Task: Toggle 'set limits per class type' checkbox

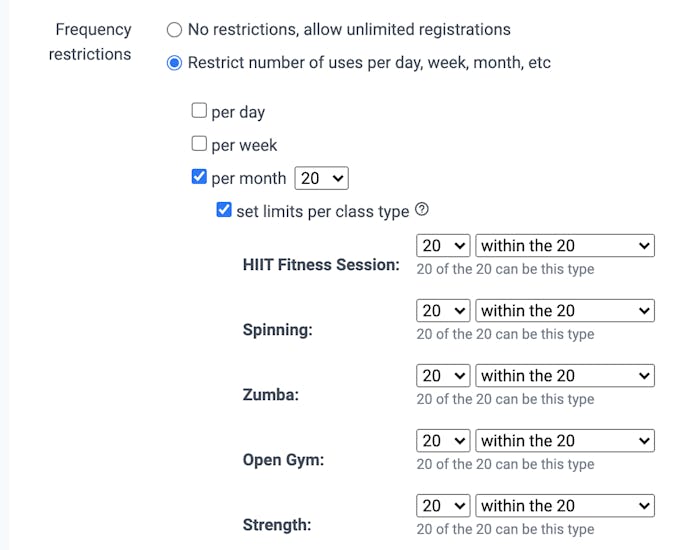Action: coord(224,211)
